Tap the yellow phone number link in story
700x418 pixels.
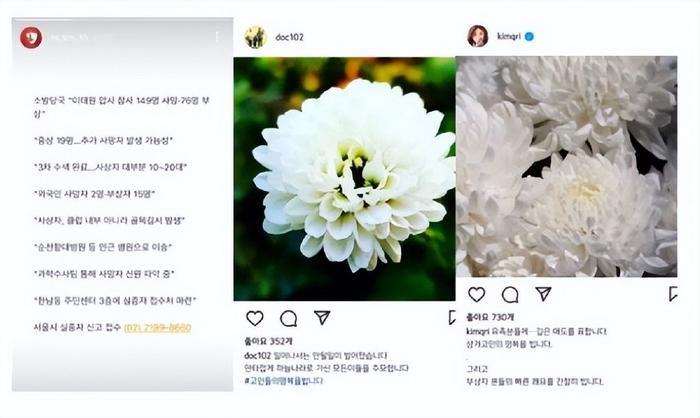(157, 328)
